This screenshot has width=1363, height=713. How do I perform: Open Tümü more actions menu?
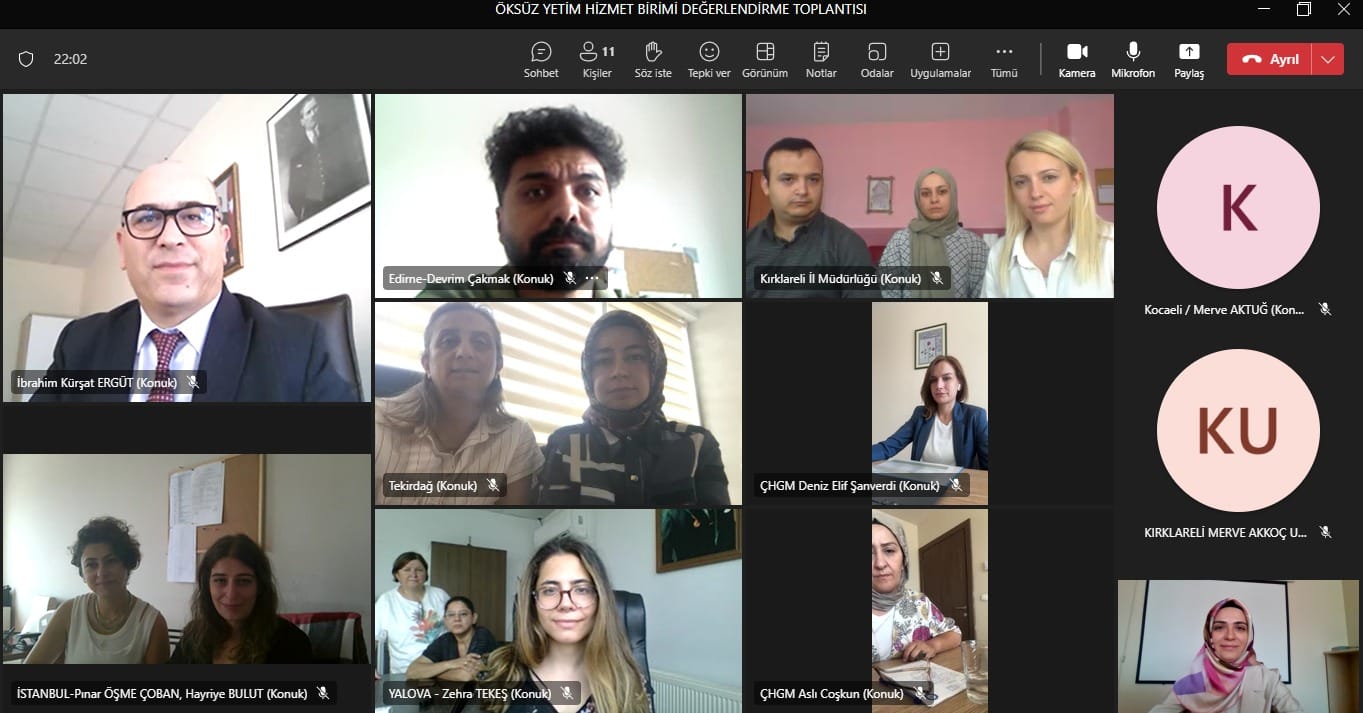coord(1004,60)
